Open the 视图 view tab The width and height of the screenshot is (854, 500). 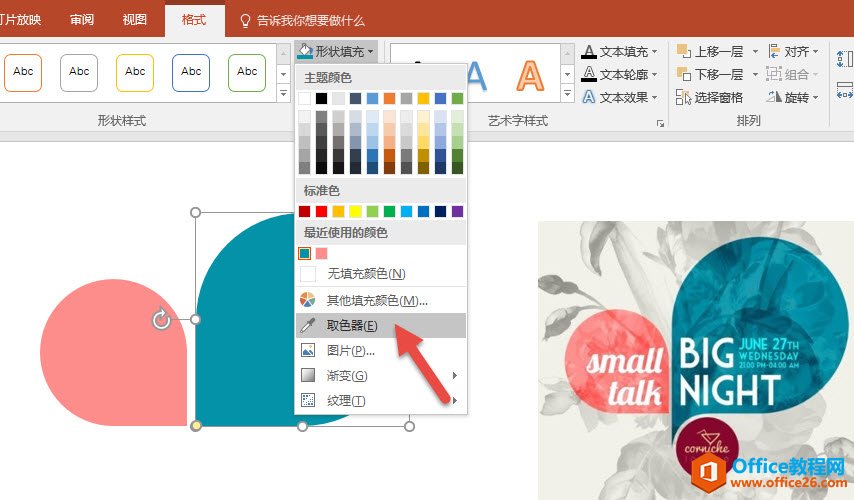(134, 20)
